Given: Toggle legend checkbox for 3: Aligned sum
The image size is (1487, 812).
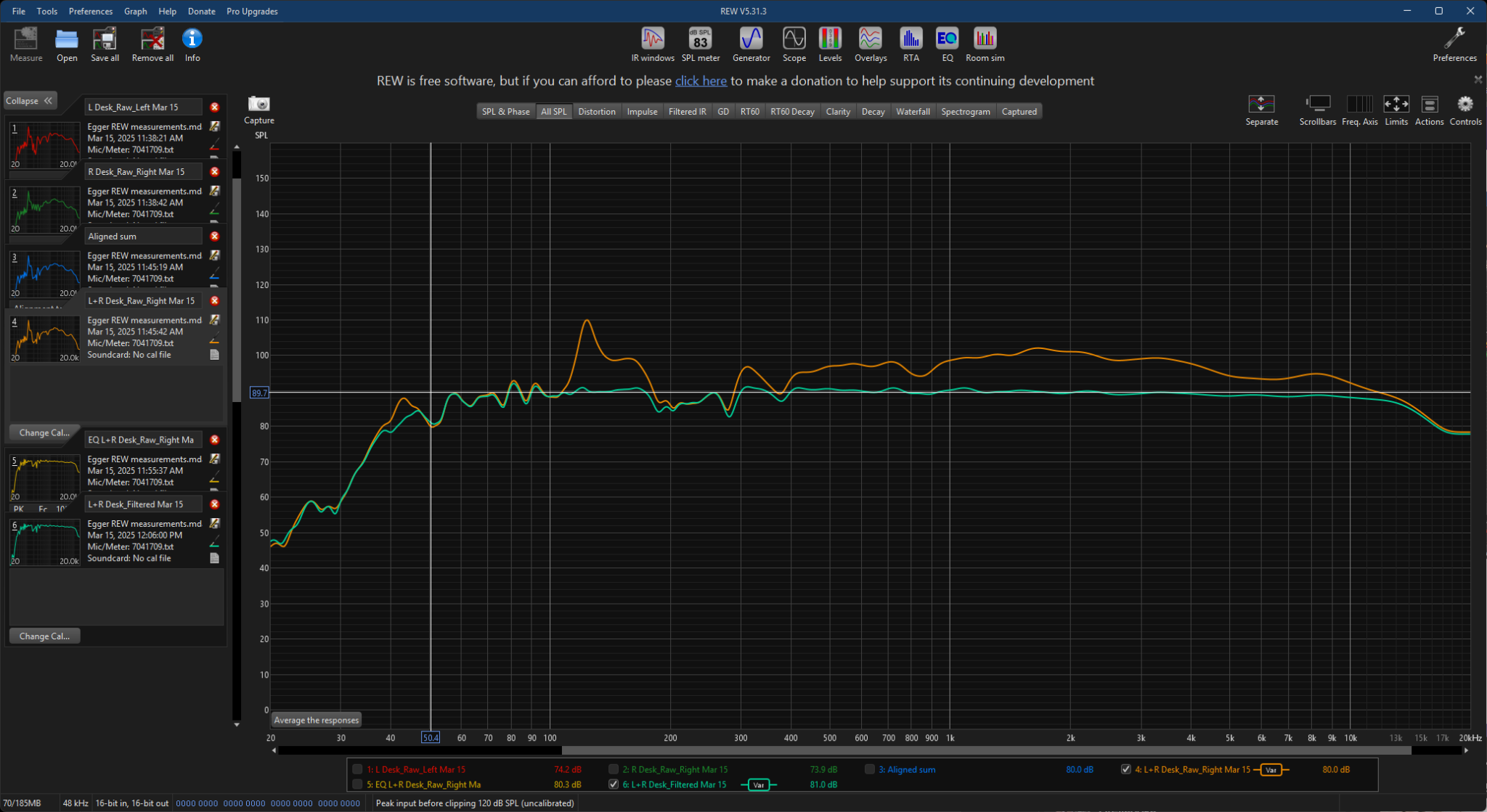Looking at the screenshot, I should pyautogui.click(x=870, y=769).
